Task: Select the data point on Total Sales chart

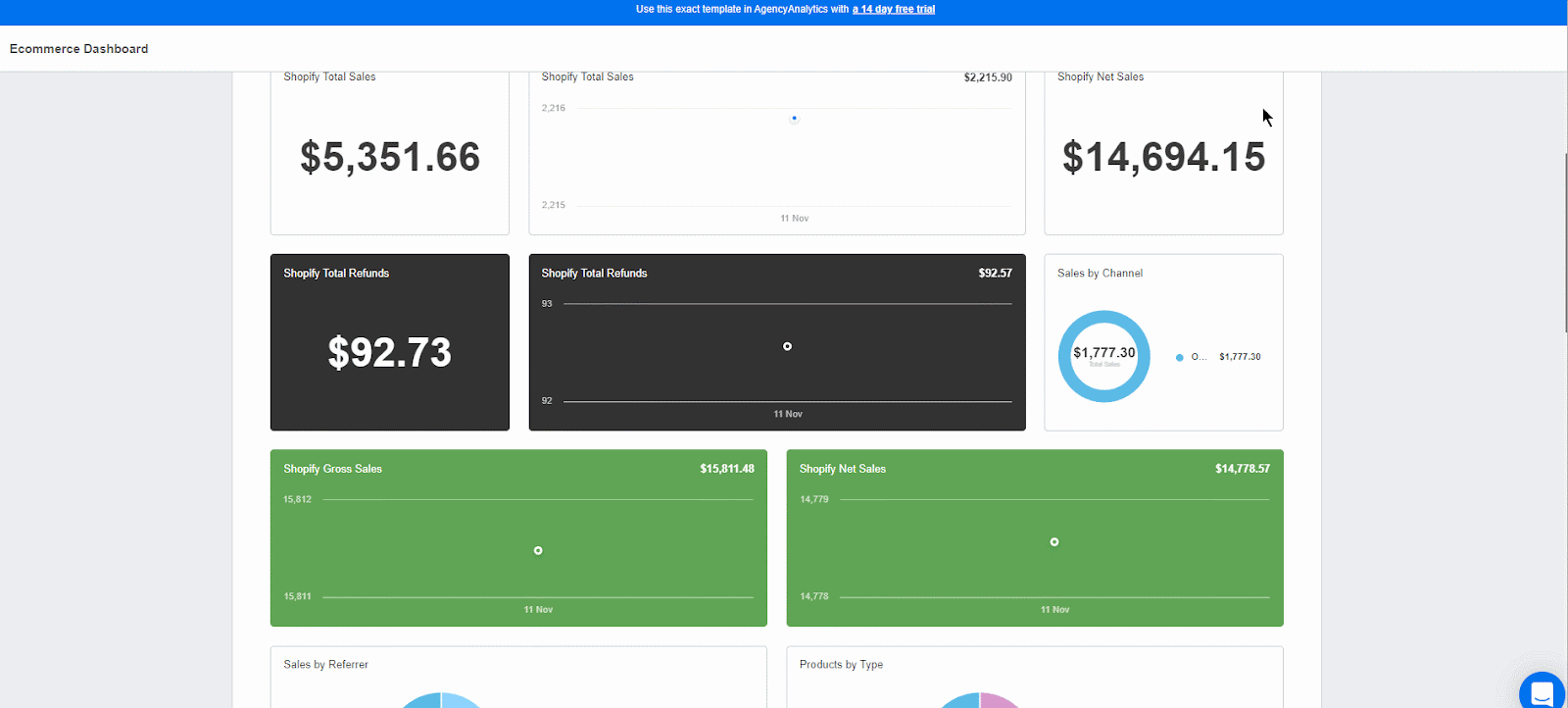Action: coord(794,119)
